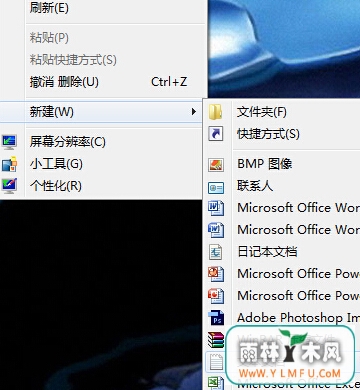This screenshot has width=360, height=390.
Task: Click the notepad text document icon
Action: (x=216, y=362)
